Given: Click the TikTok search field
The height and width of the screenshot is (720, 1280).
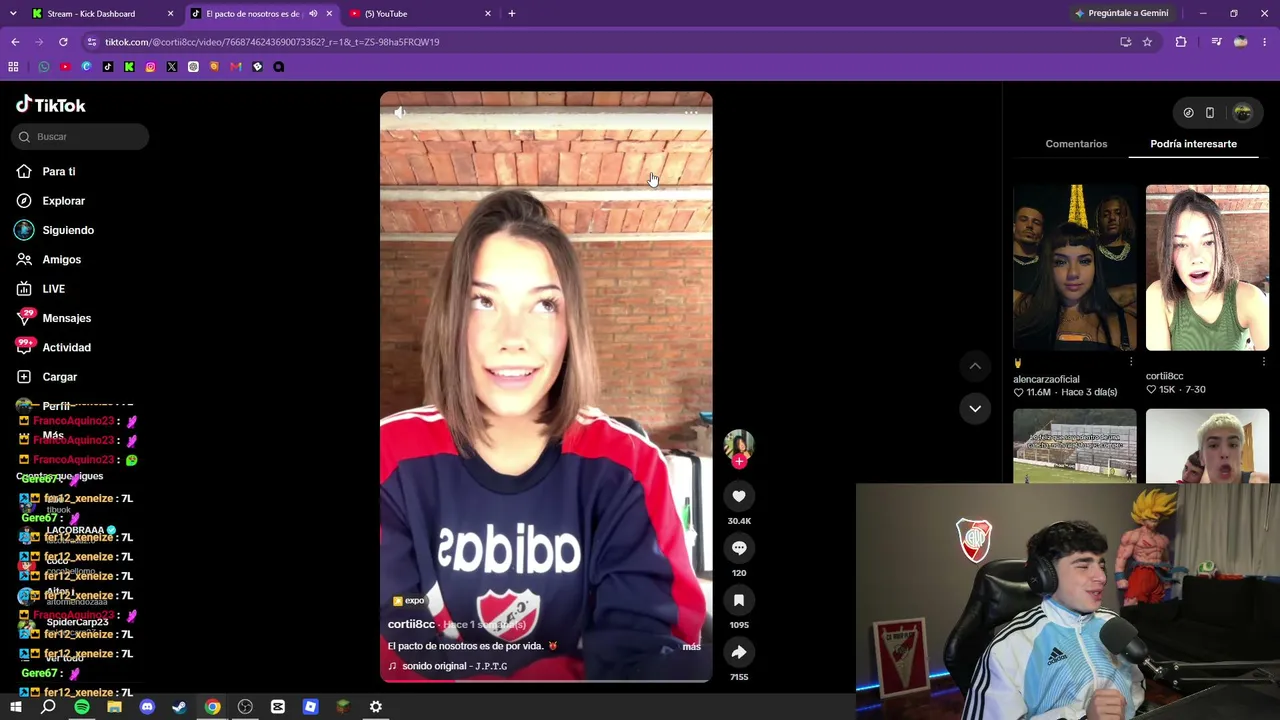Looking at the screenshot, I should 80,137.
